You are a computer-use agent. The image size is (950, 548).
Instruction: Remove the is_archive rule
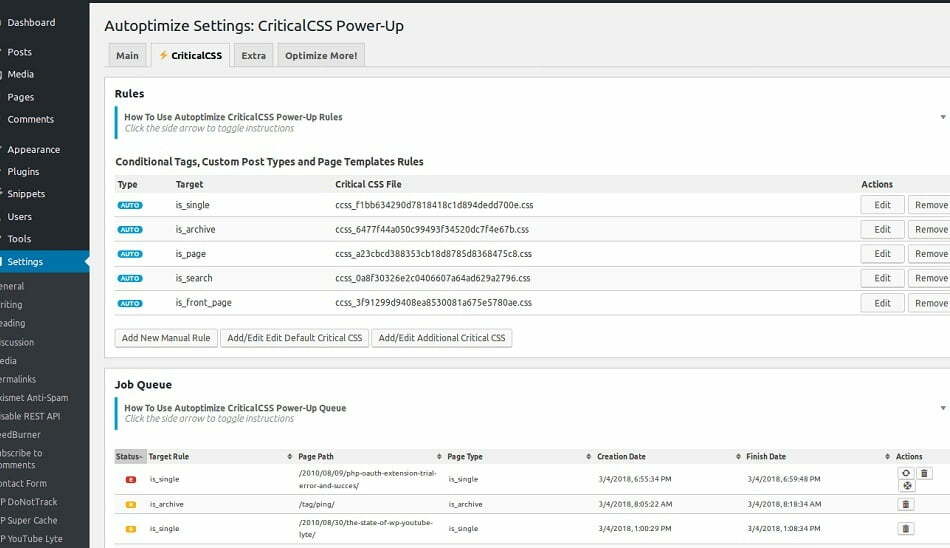click(x=929, y=229)
